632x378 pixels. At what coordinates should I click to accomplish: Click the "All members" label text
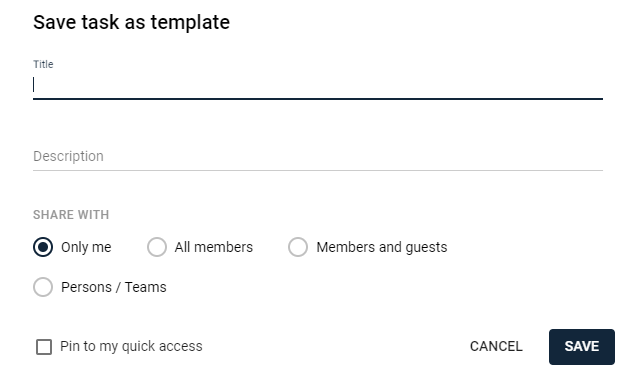214,247
